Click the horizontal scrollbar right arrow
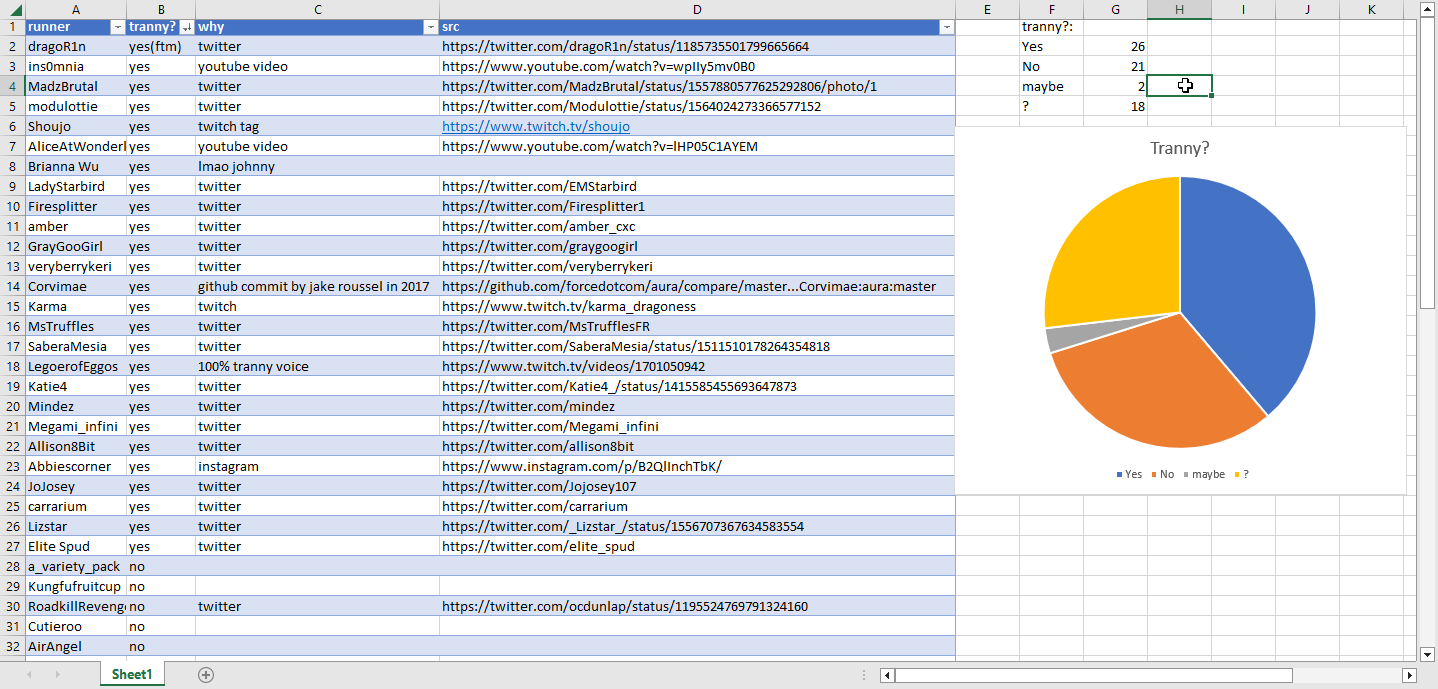The image size is (1438, 689). pos(1411,675)
